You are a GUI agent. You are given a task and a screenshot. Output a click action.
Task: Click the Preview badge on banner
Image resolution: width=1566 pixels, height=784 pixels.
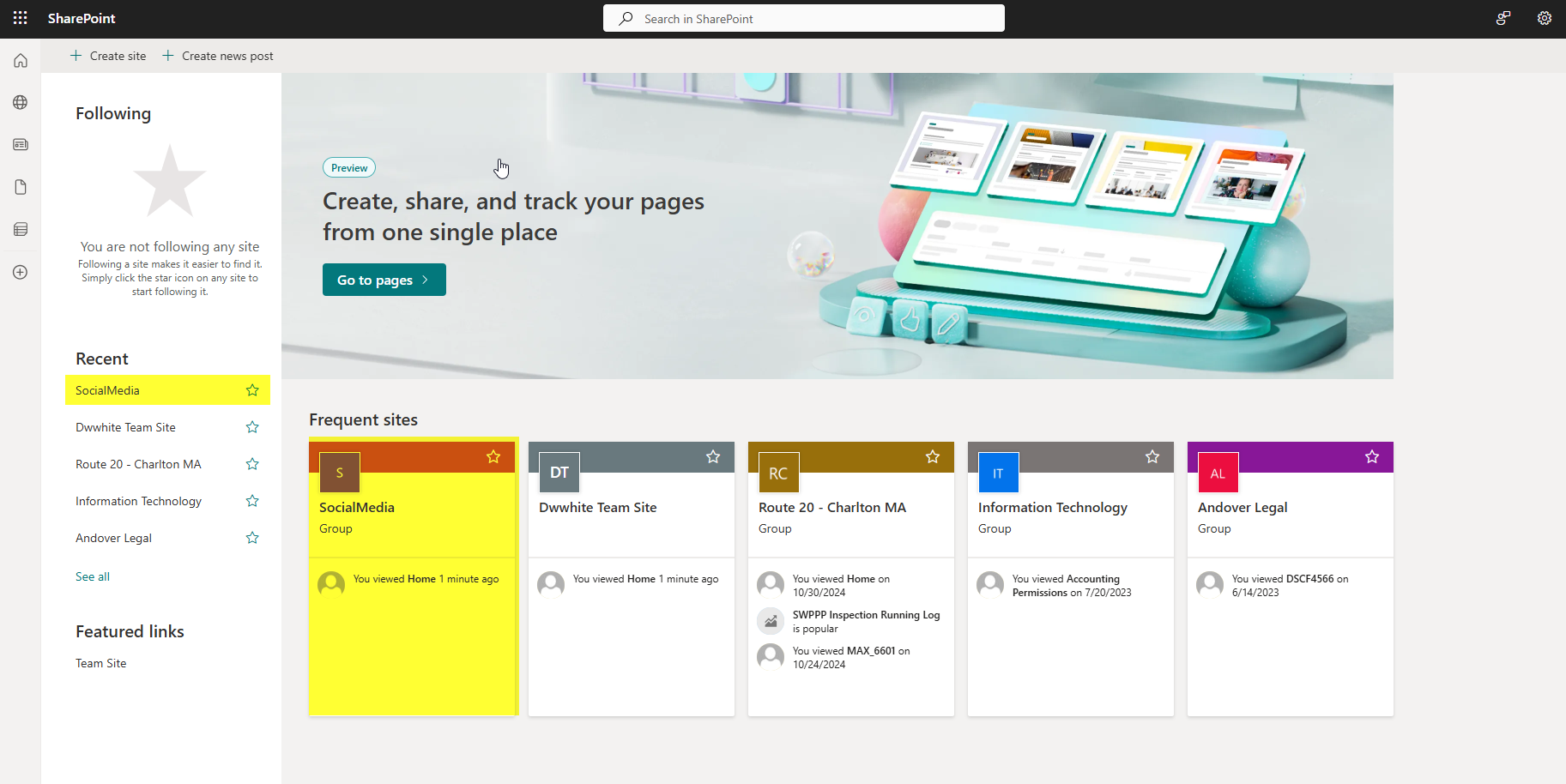pos(349,168)
